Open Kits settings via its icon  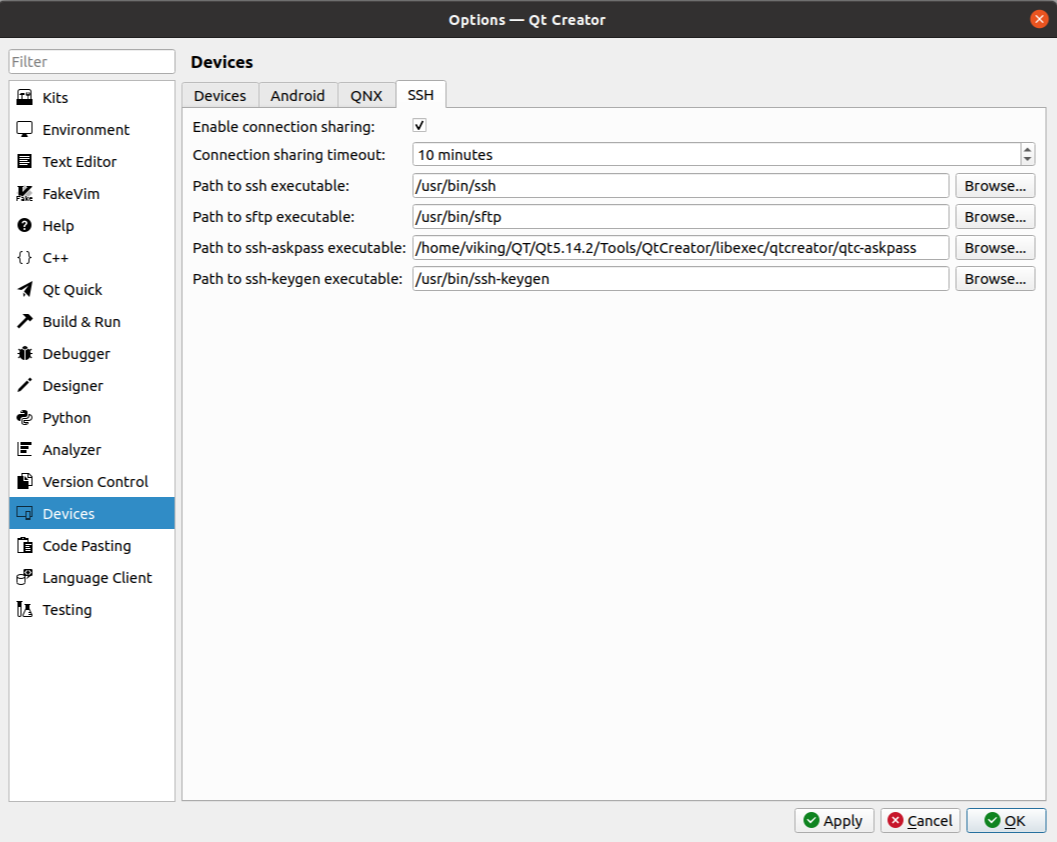pos(24,97)
